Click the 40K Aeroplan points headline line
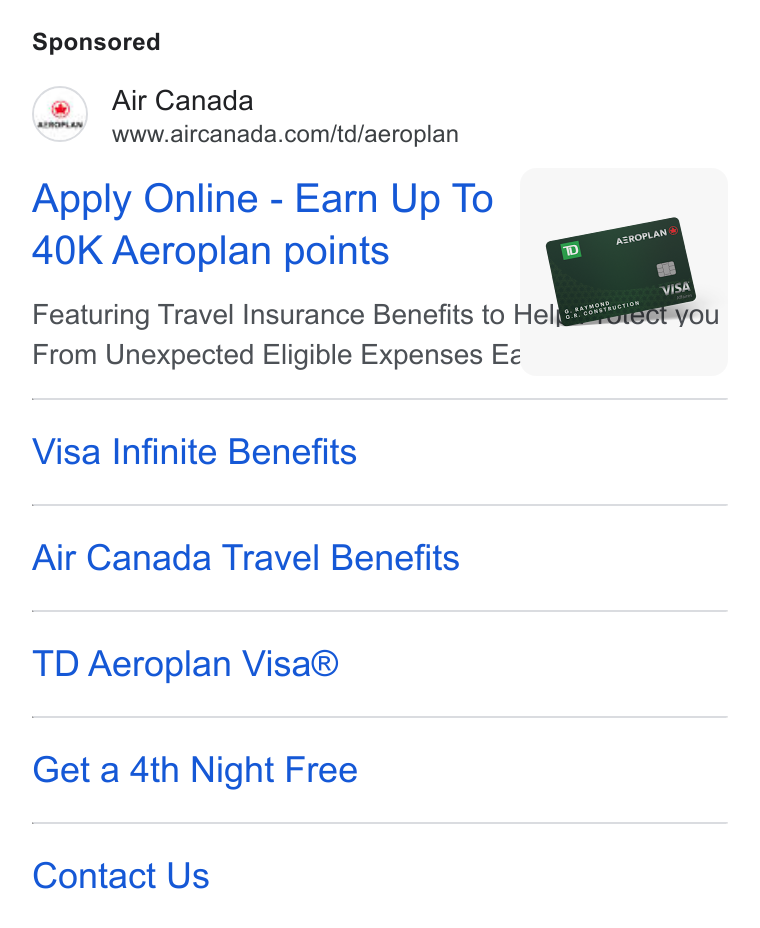 tap(211, 250)
